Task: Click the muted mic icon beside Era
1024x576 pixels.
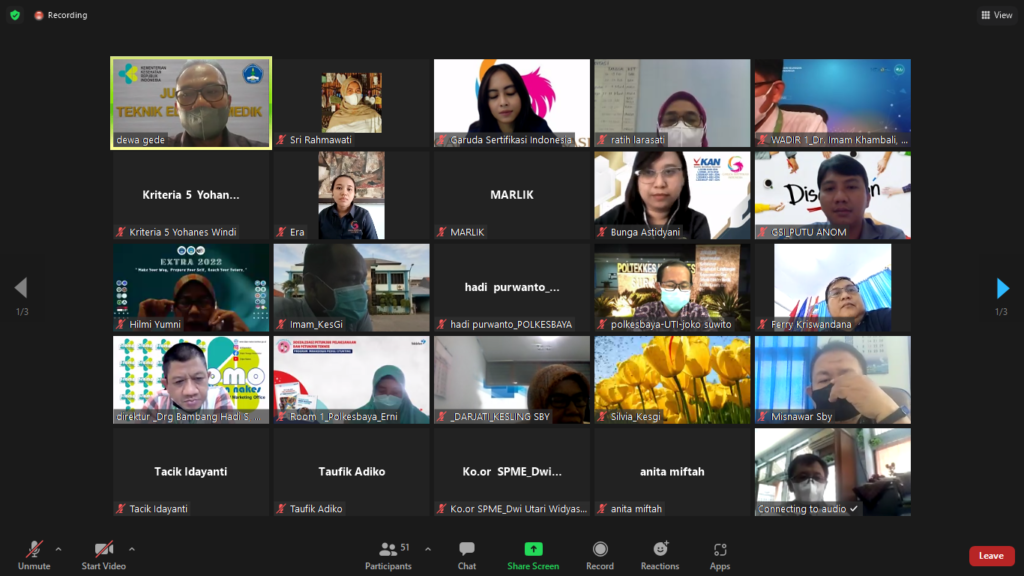Action: click(281, 232)
